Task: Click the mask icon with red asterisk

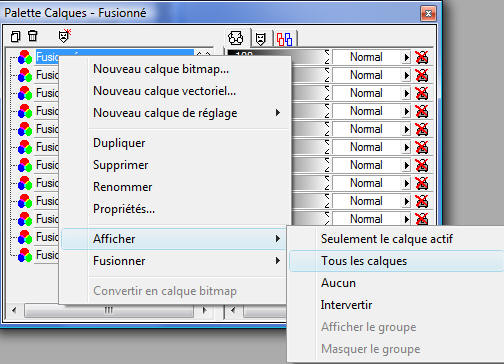Action: 64,36
